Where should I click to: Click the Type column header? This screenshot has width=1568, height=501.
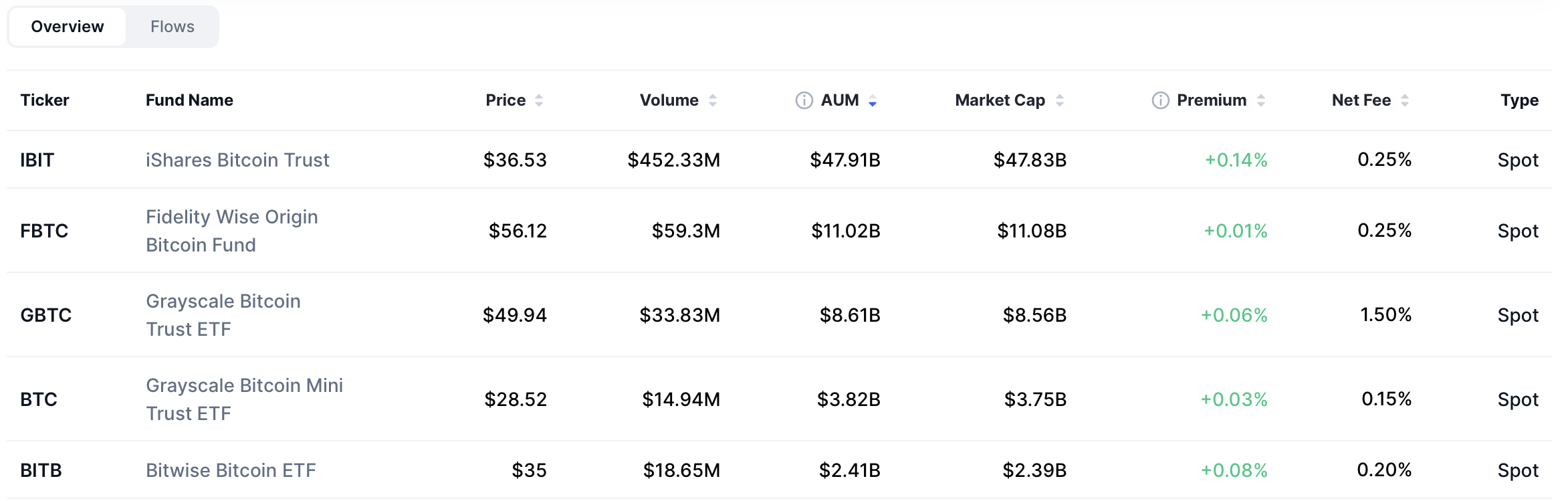(1519, 100)
